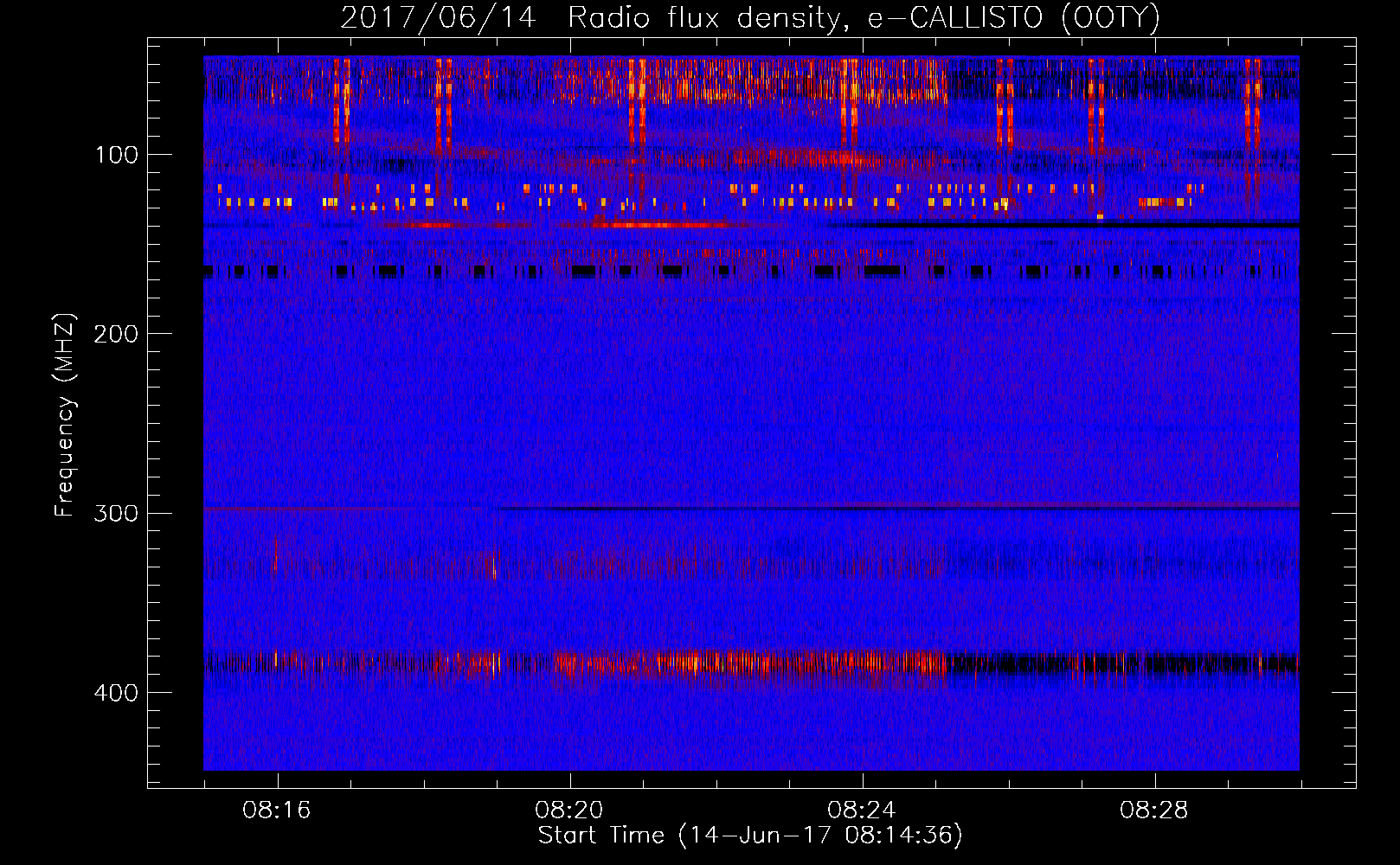Click the spectrogram image area

pos(751,413)
